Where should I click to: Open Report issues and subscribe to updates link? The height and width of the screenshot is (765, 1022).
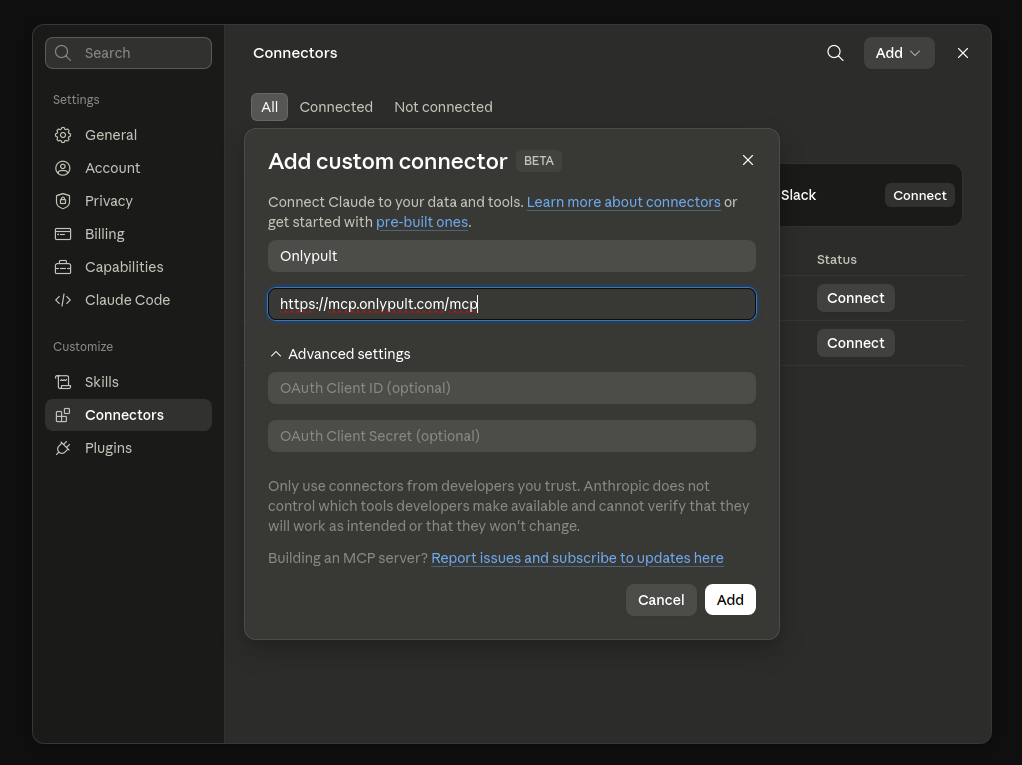point(577,558)
